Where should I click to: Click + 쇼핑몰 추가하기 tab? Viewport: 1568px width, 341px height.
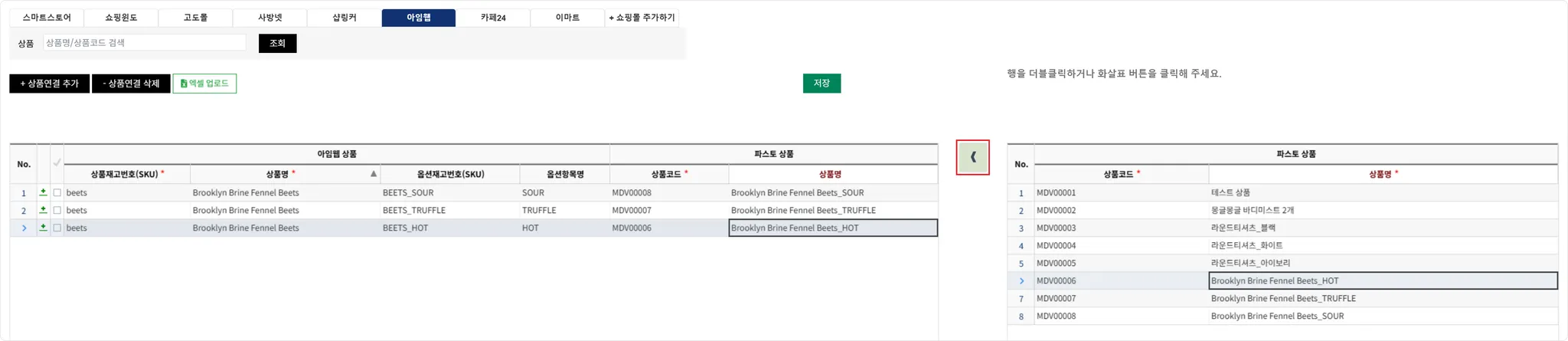tap(642, 18)
